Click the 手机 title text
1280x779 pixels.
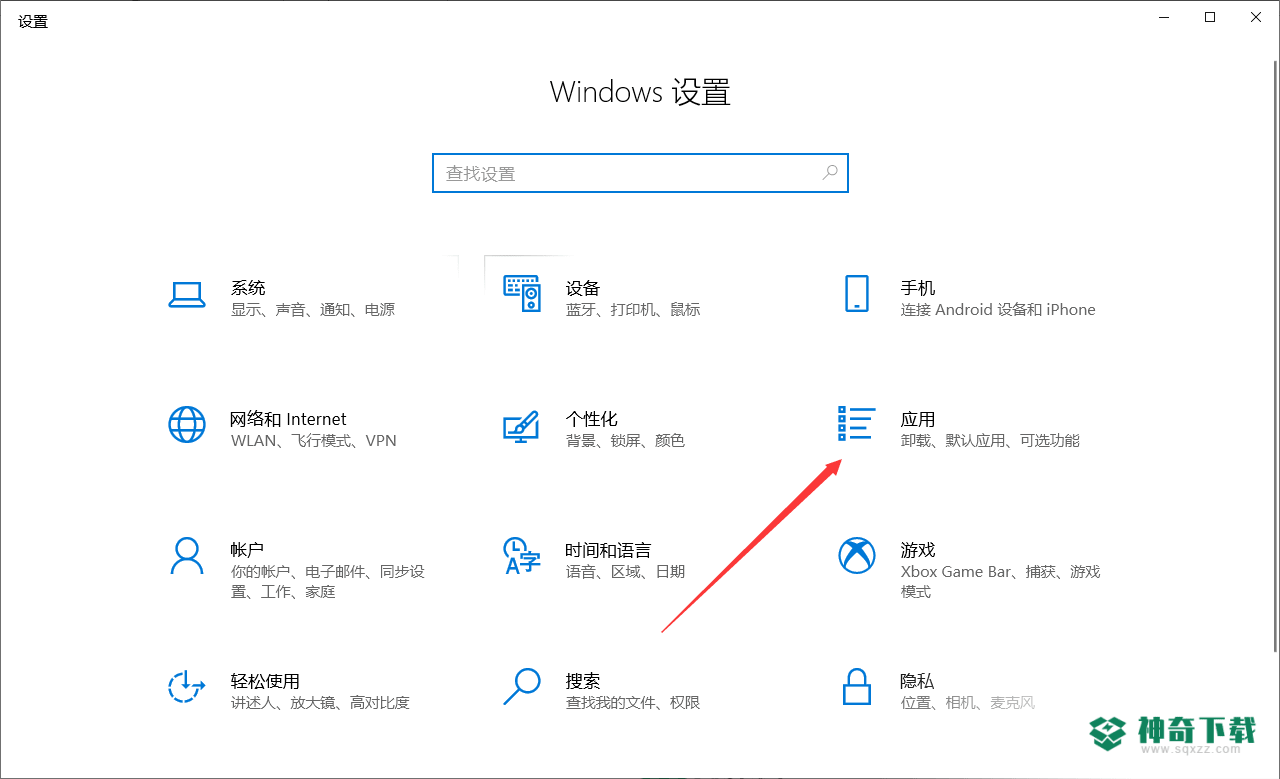[x=918, y=288]
